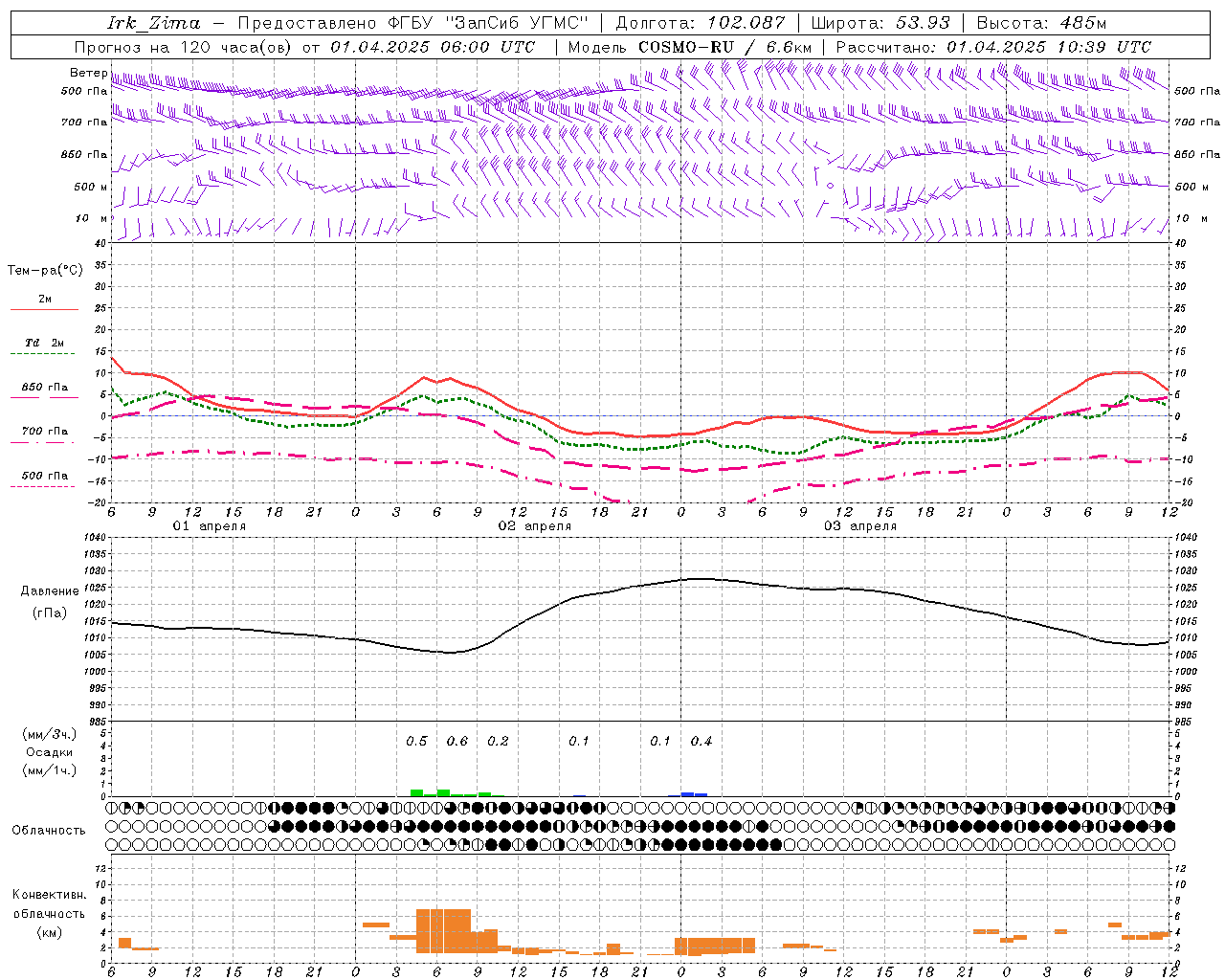1225x980 pixels.
Task: Click the "(мм/3ч.)" precipitation unit label
Action: point(49,734)
